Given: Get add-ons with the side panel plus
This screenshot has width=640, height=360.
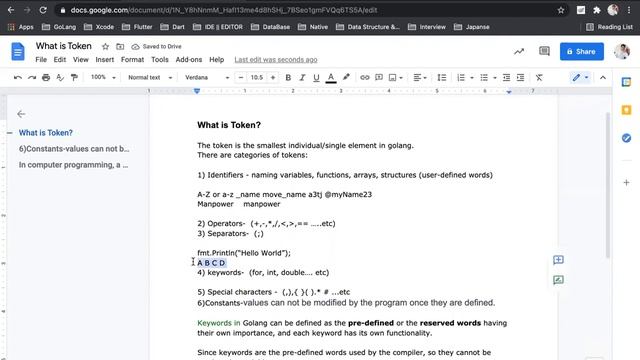Looking at the screenshot, I should click(x=627, y=182).
